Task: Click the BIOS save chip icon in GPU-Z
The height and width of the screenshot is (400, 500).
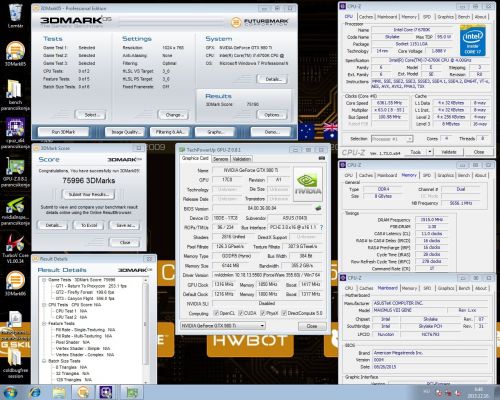Action: point(318,208)
